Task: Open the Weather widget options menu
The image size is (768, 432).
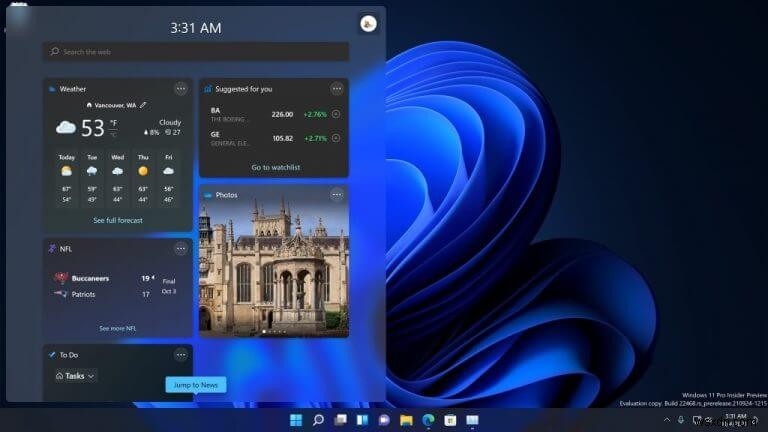Action: tap(181, 89)
